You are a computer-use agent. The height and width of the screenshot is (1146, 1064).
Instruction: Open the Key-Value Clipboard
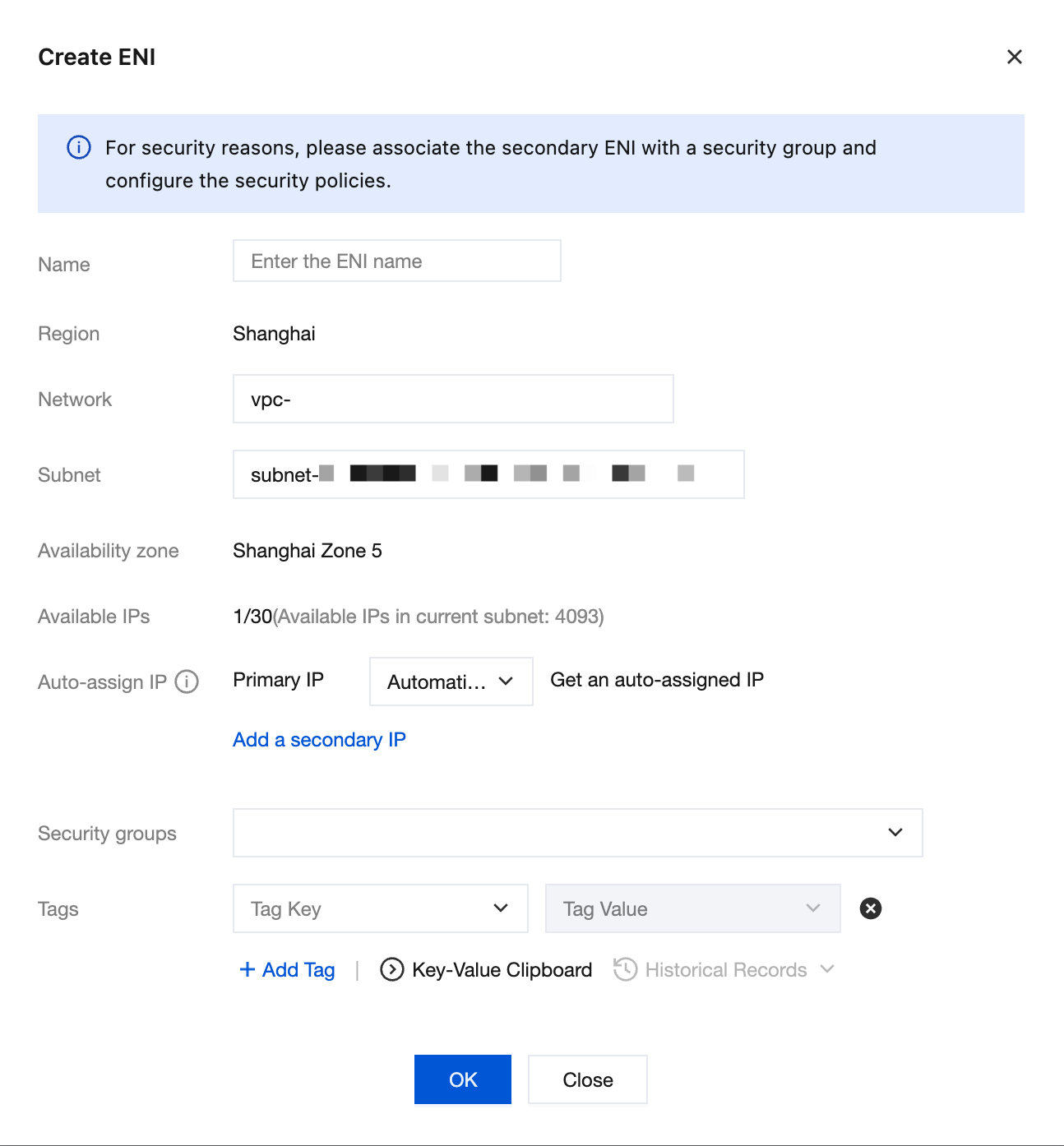point(502,970)
